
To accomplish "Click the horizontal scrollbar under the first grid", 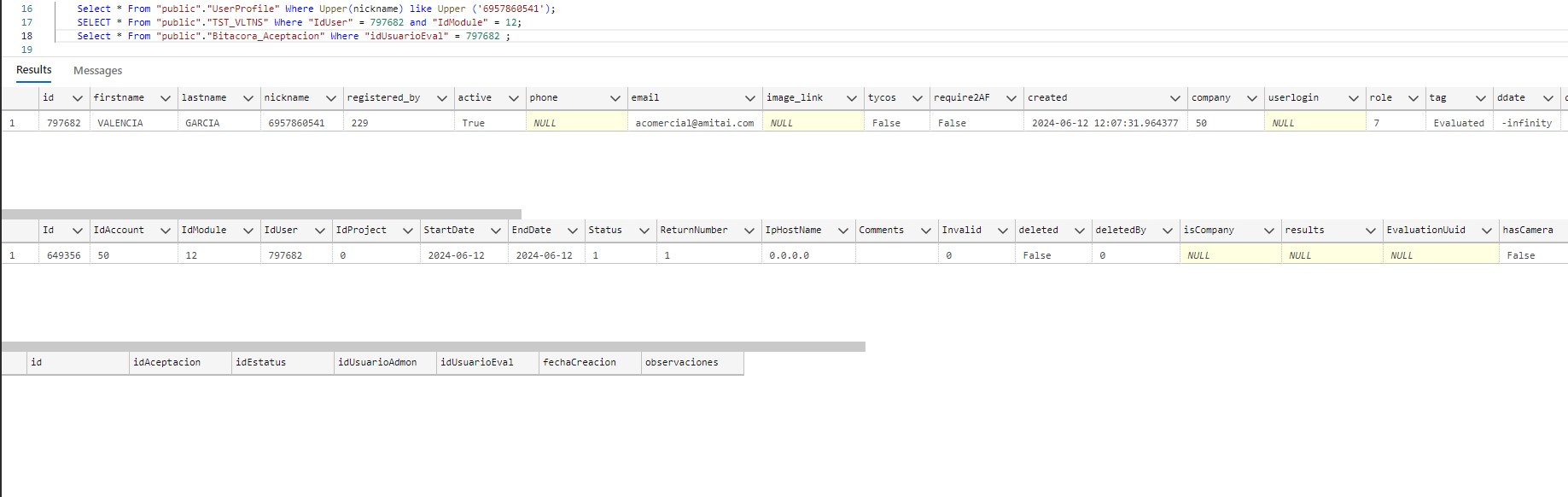I will coord(260,214).
